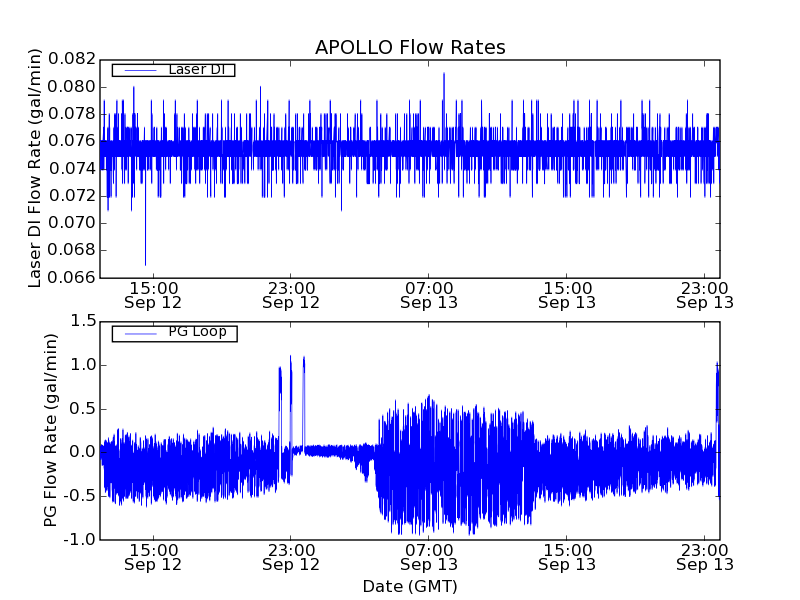Select the "Laser DI" legend label
This screenshot has height=600, width=800.
196,69
